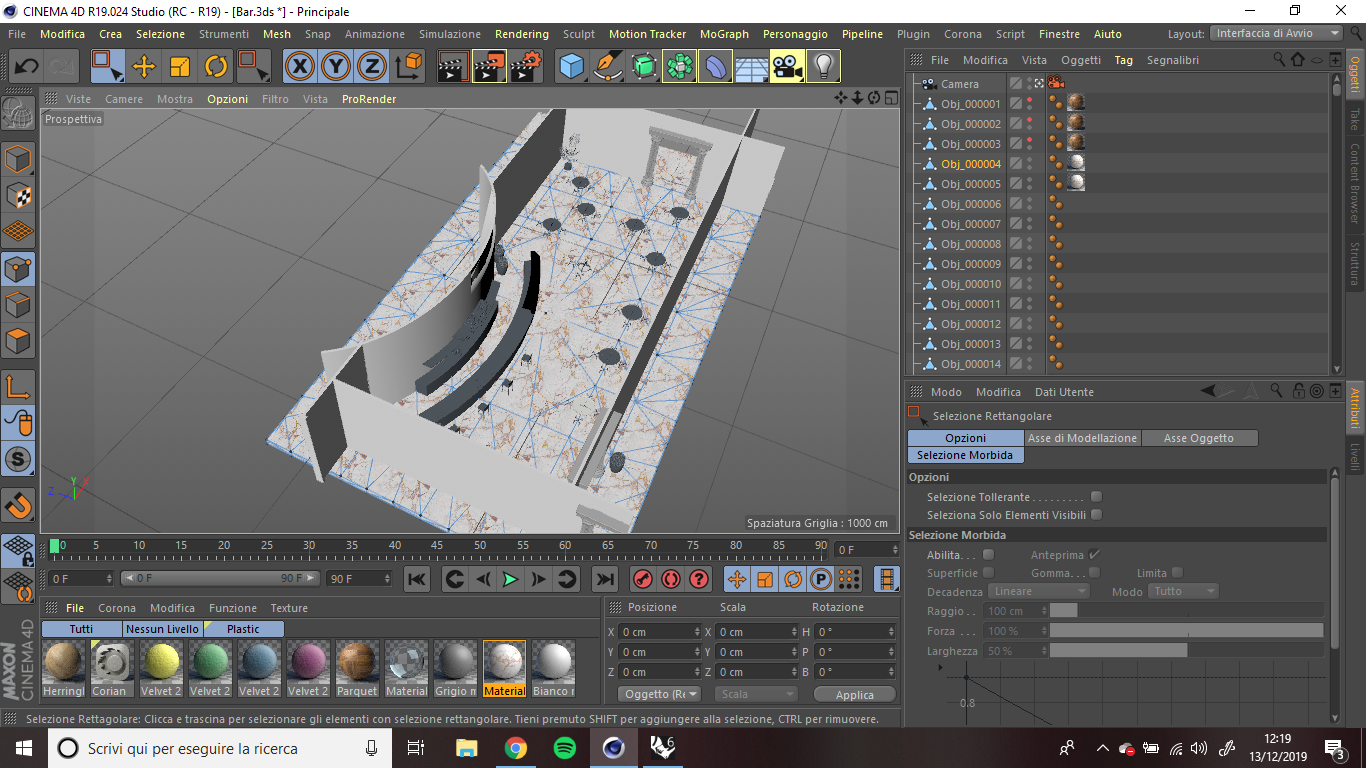1366x768 pixels.
Task: Tick the Abilita checkbox
Action: [x=988, y=555]
